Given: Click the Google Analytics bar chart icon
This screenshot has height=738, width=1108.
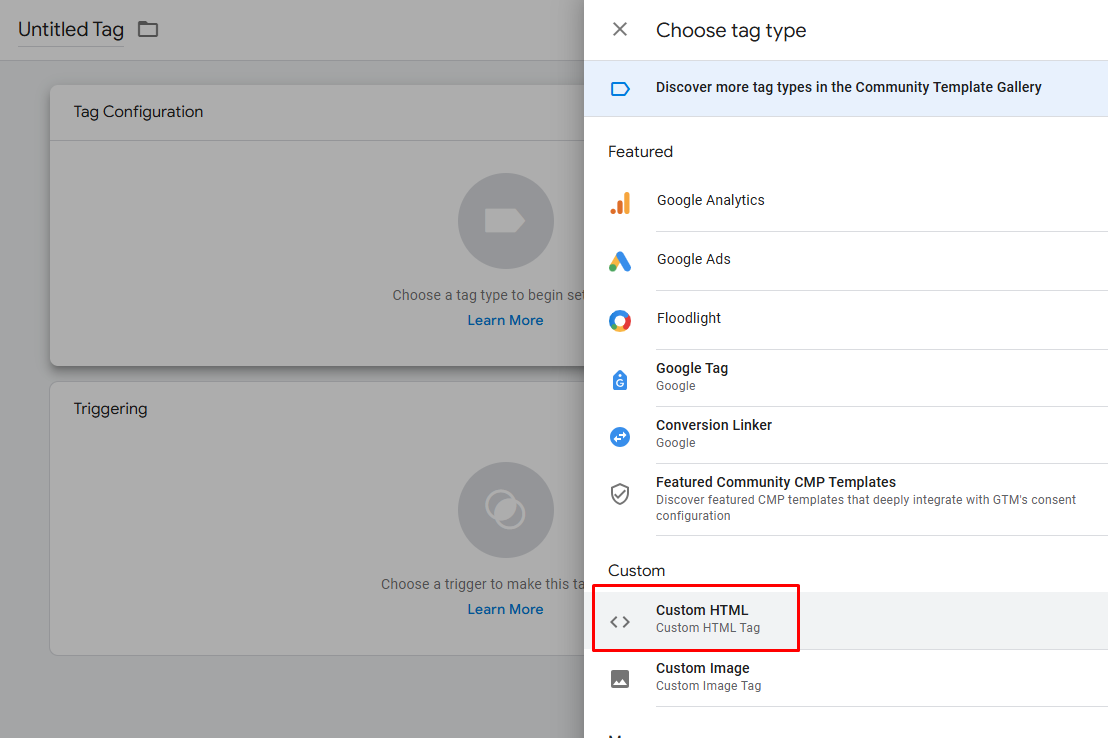Looking at the screenshot, I should pos(620,203).
